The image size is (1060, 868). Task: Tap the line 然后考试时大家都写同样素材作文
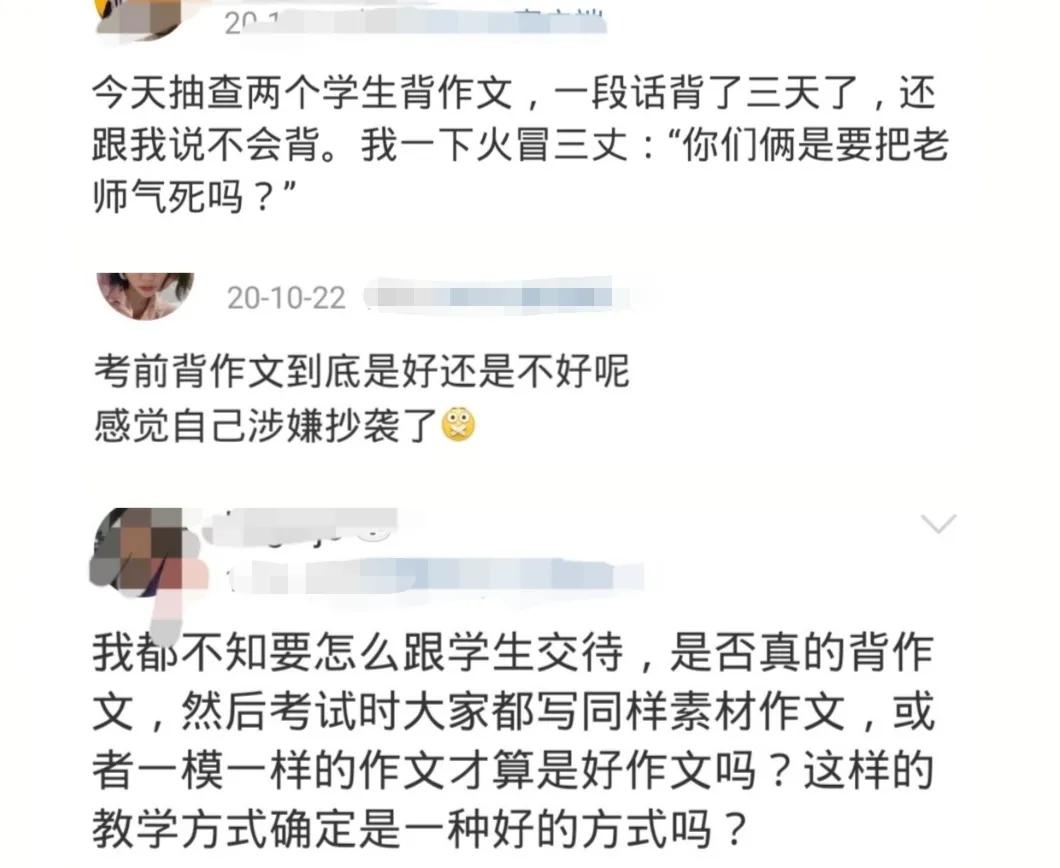(x=514, y=711)
